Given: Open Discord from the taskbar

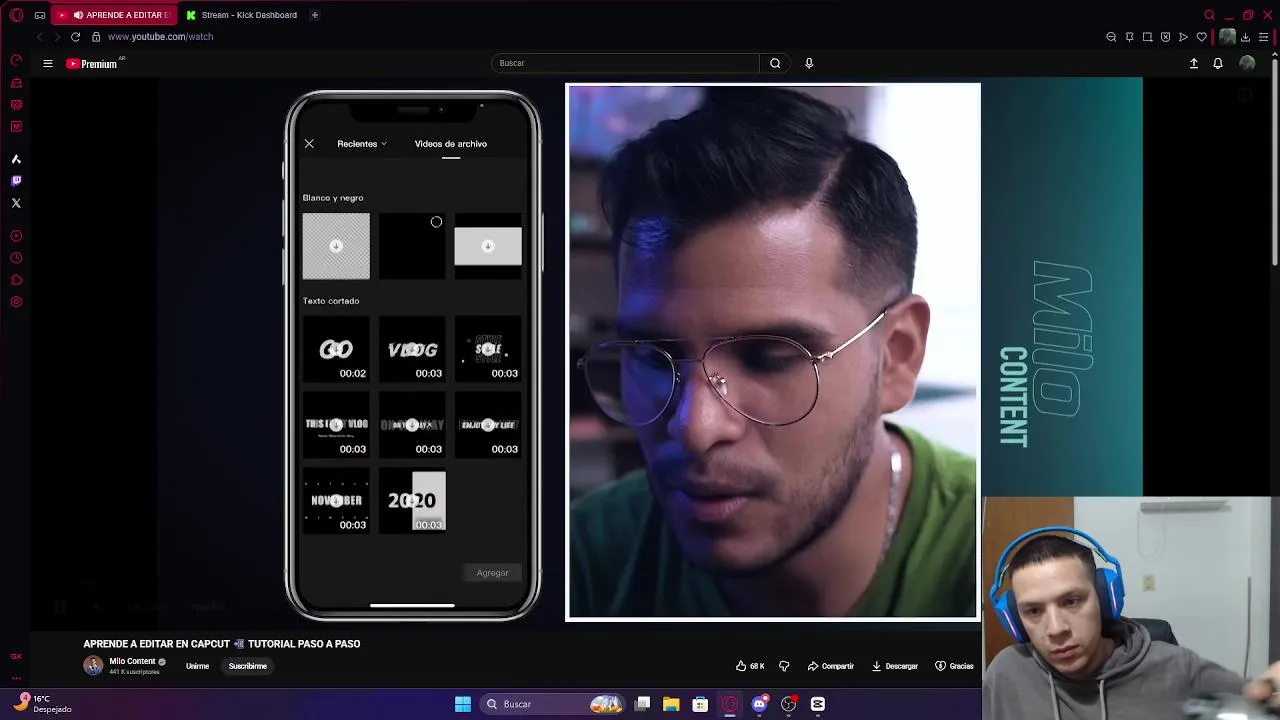Looking at the screenshot, I should pyautogui.click(x=759, y=704).
